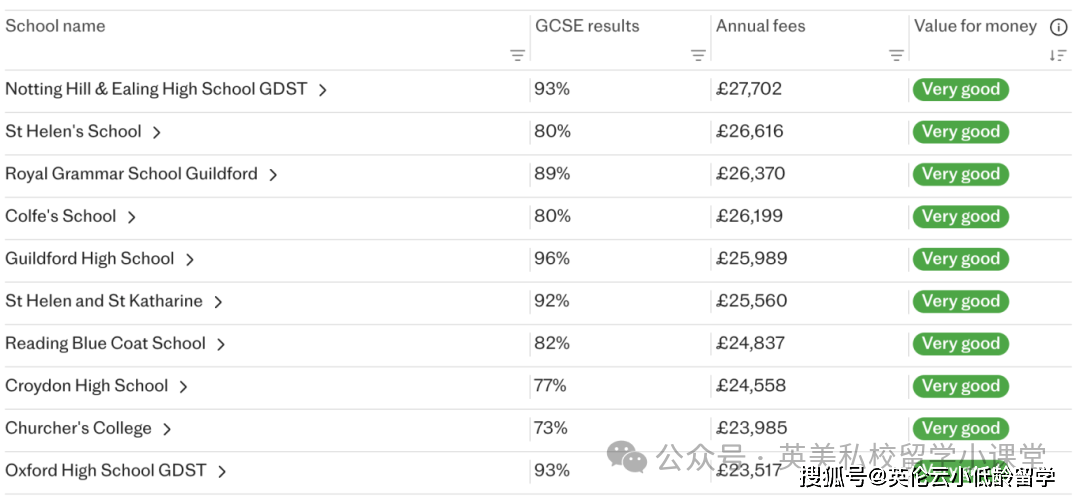The width and height of the screenshot is (1080, 500).
Task: Open the St Helen and St Katharine link
Action: (103, 301)
